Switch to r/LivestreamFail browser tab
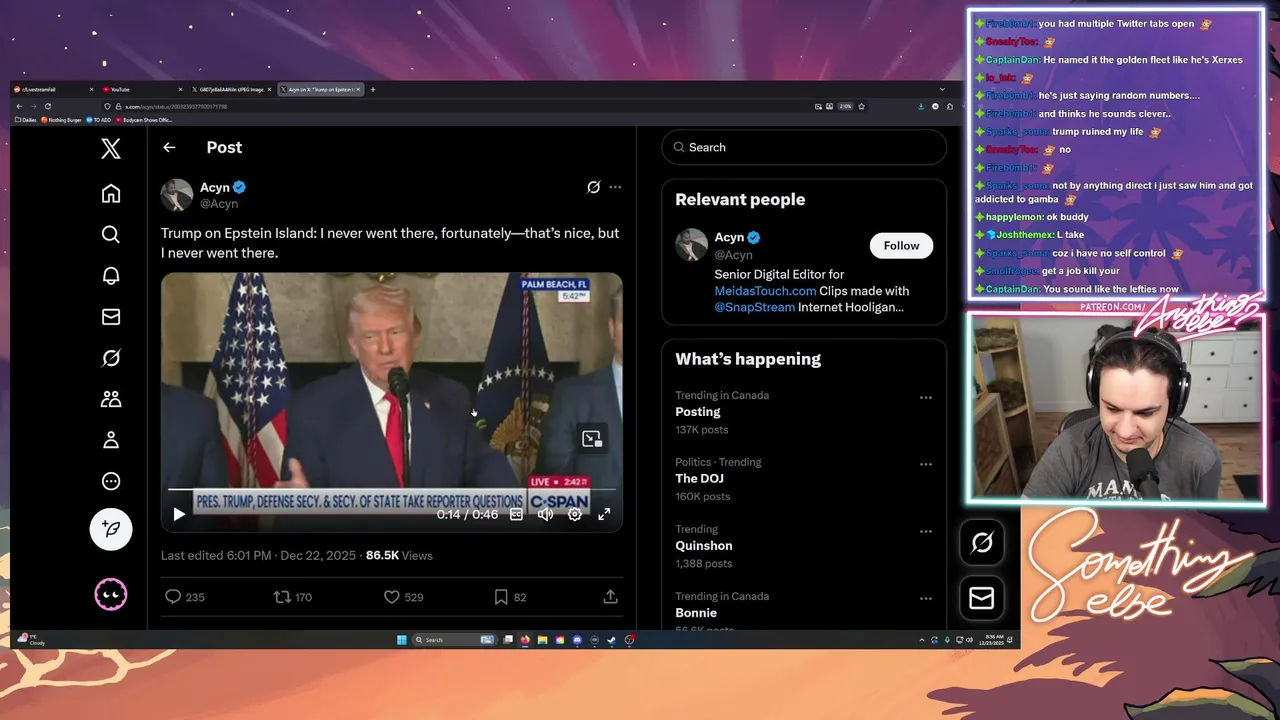 54,89
